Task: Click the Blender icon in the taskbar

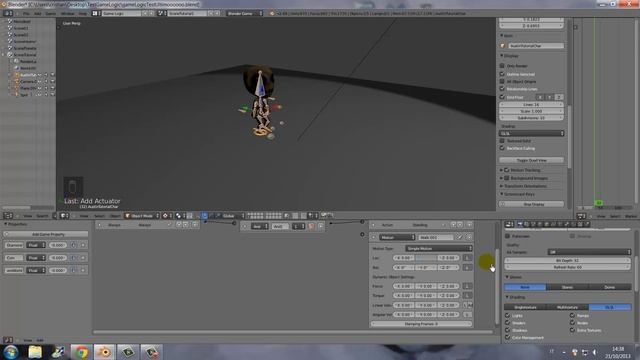Action: point(104,352)
